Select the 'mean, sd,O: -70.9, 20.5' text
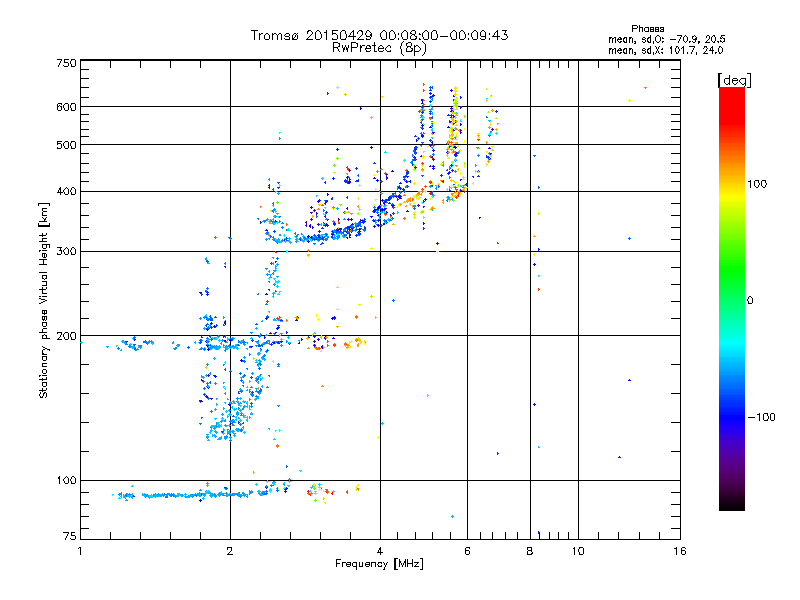This screenshot has width=800, height=600. (x=666, y=39)
